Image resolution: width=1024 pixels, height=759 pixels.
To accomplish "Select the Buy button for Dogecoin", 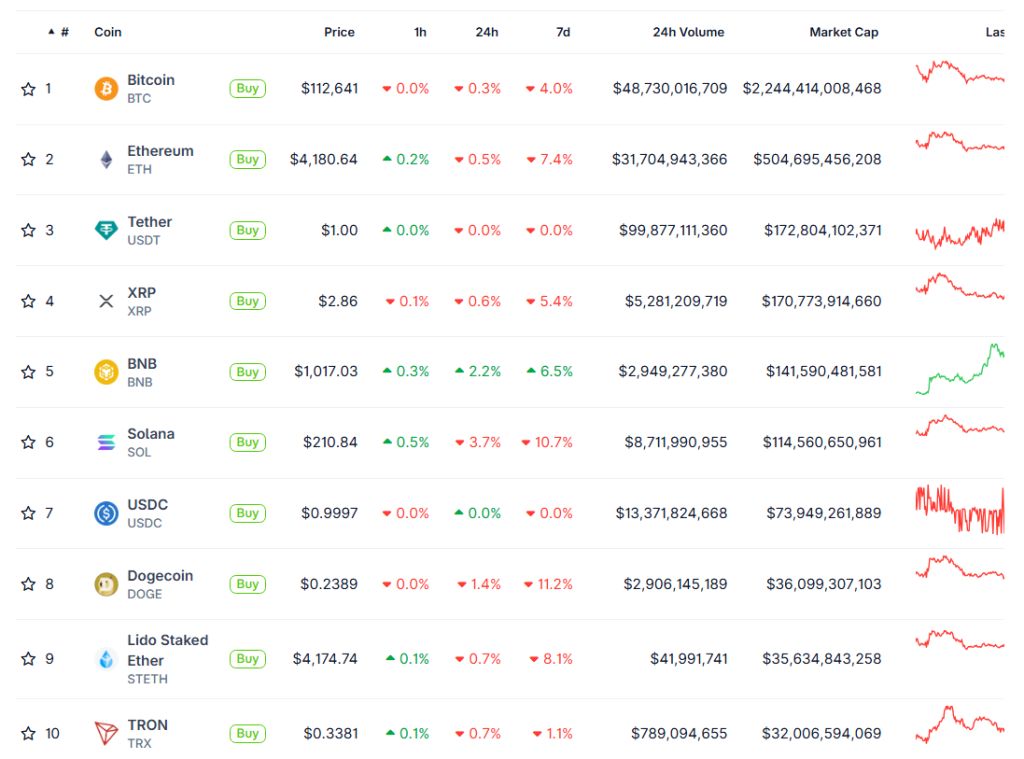I will [x=248, y=584].
